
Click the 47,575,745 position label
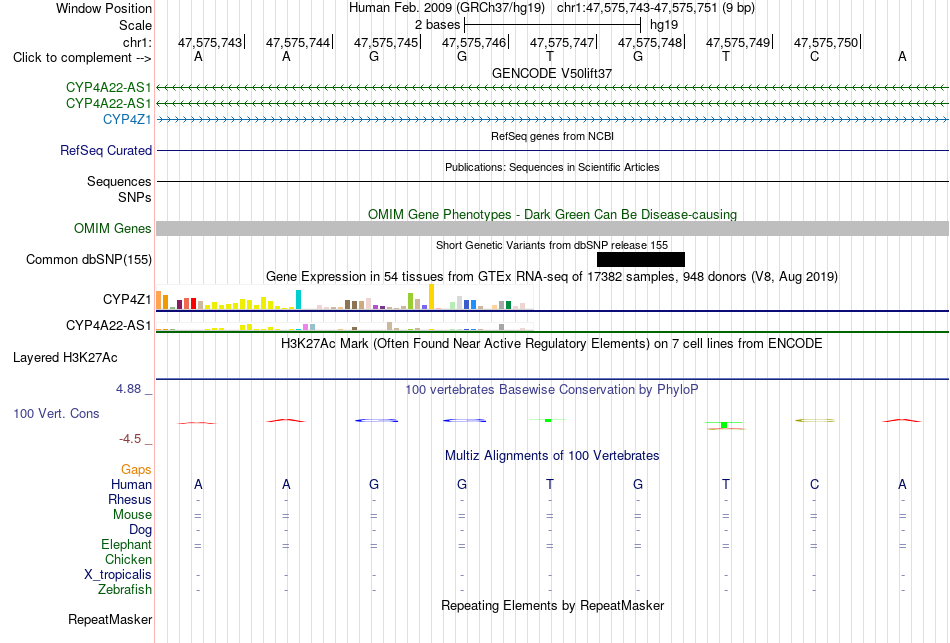[386, 42]
